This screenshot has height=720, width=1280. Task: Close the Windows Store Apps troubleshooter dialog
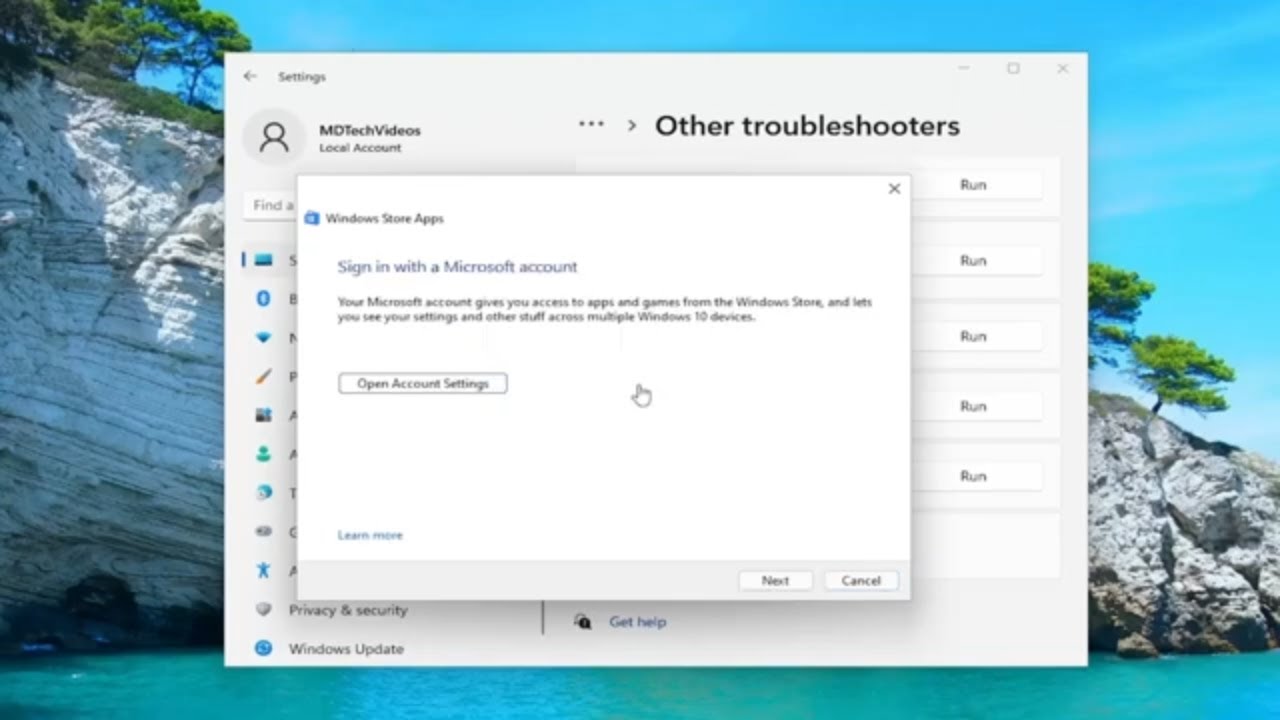click(894, 189)
